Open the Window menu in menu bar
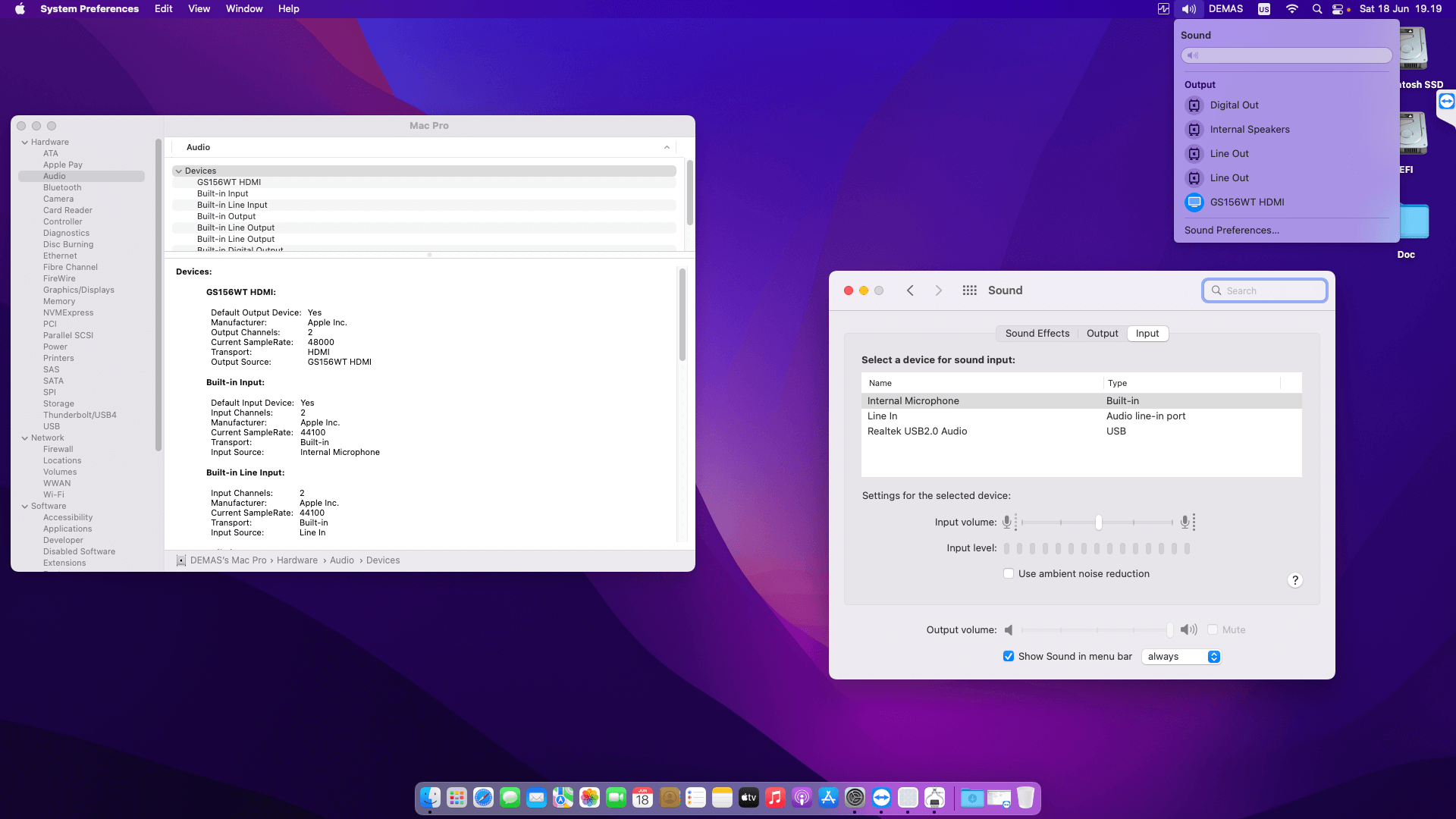This screenshot has height=819, width=1456. 243,9
